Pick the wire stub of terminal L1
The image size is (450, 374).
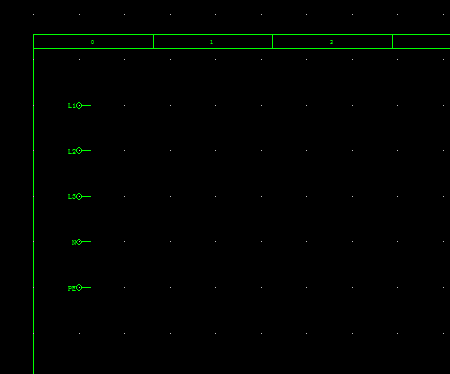[86, 106]
